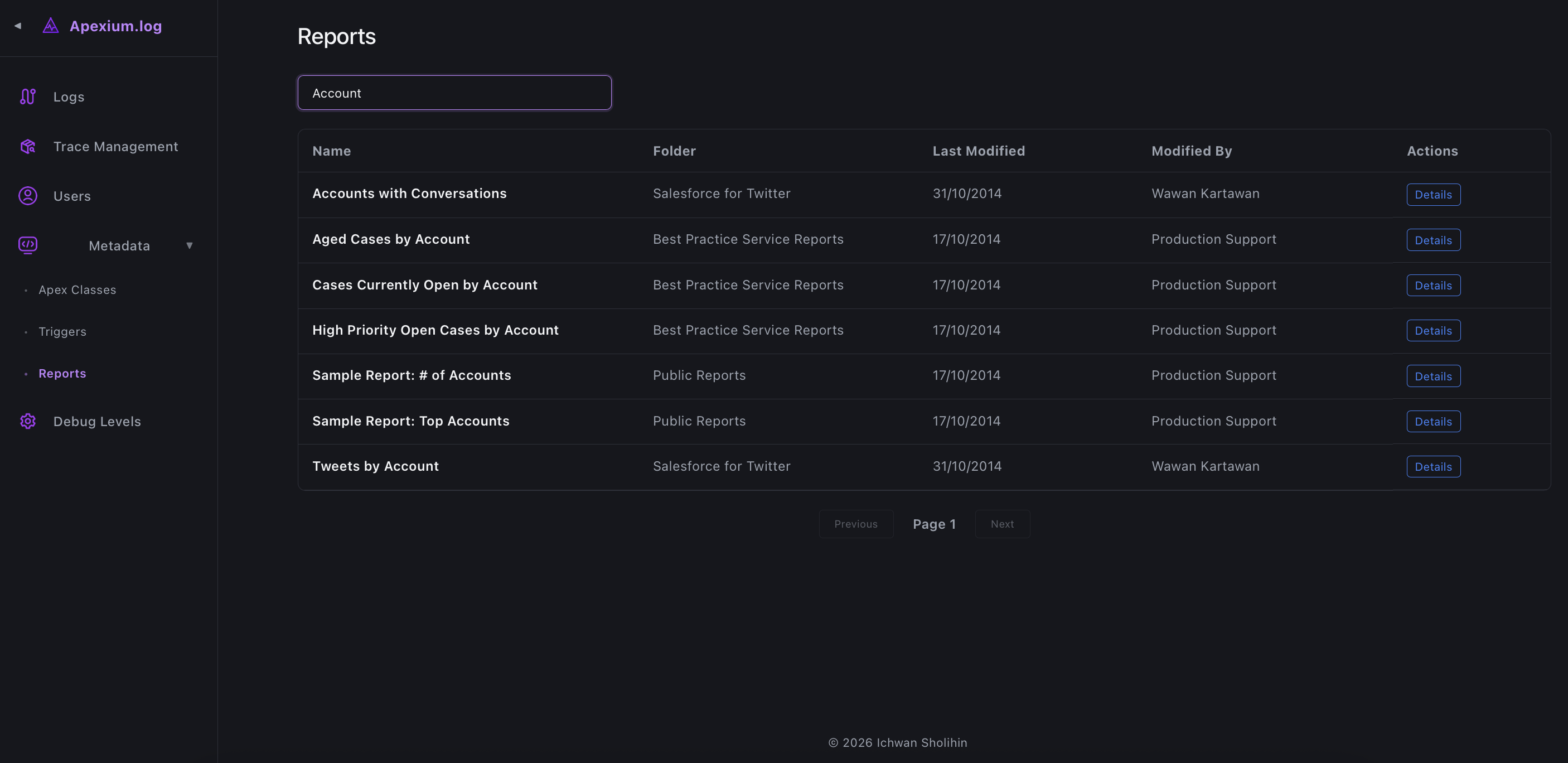The width and height of the screenshot is (1568, 763).
Task: Click the Reports page heading
Action: click(x=336, y=37)
